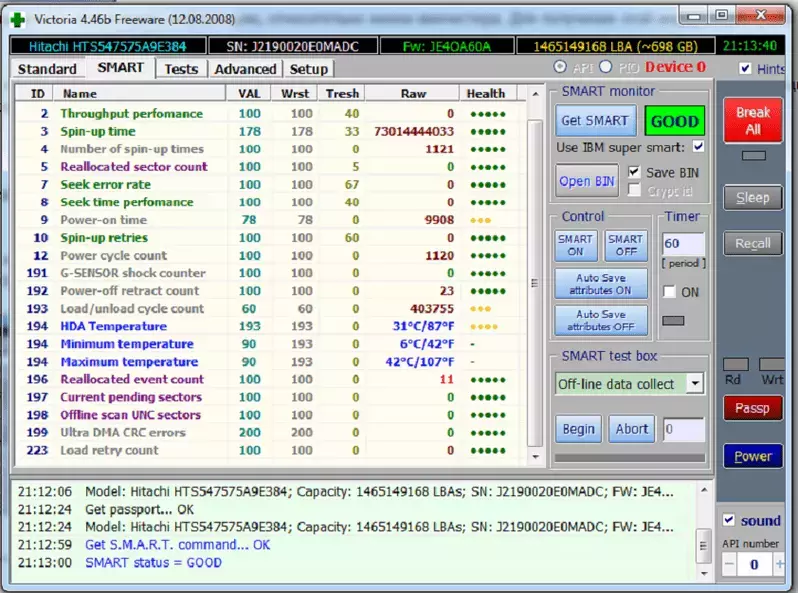Click SMART table vertical scrollbar thumb
Image resolution: width=798 pixels, height=593 pixels.
point(534,283)
